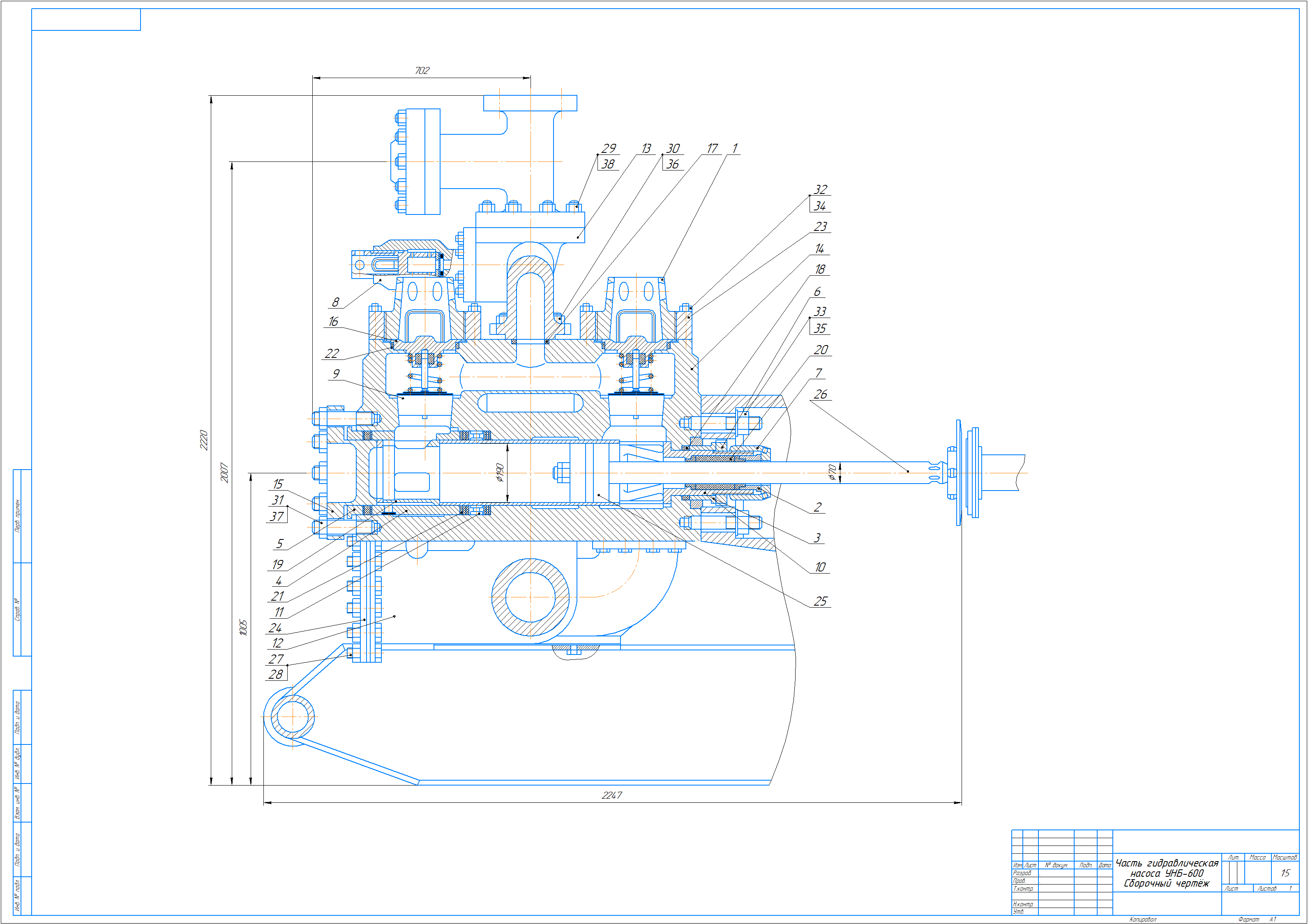Select callout number 17 at top
This screenshot has width=1308, height=924.
coord(712,148)
